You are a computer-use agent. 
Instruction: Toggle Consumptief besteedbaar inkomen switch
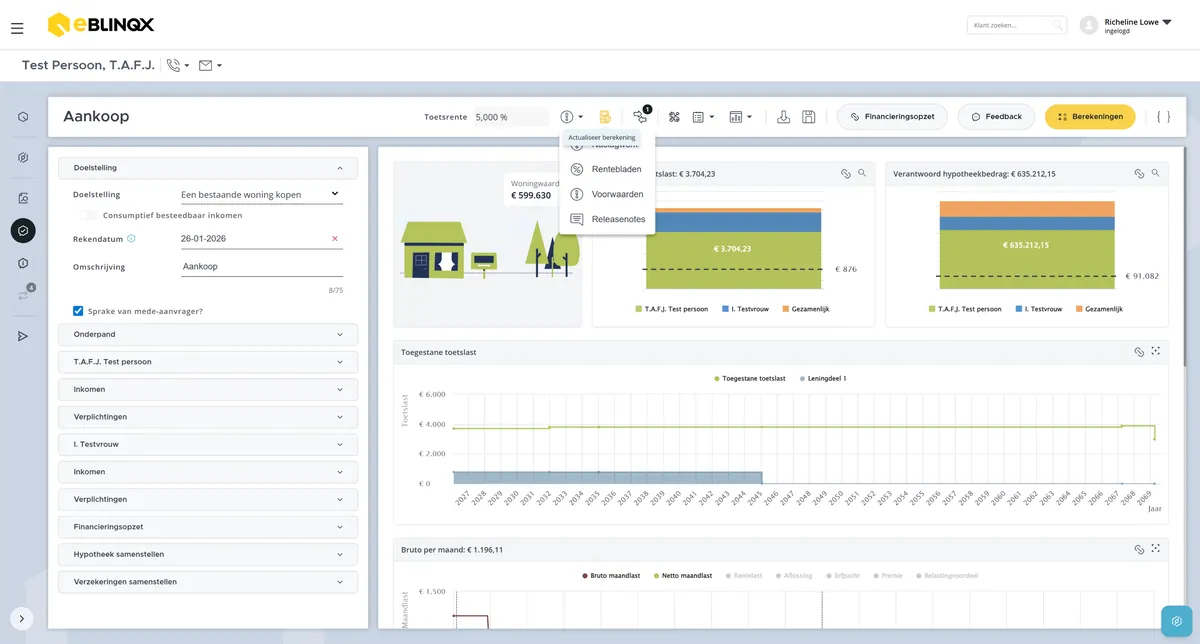[x=88, y=215]
